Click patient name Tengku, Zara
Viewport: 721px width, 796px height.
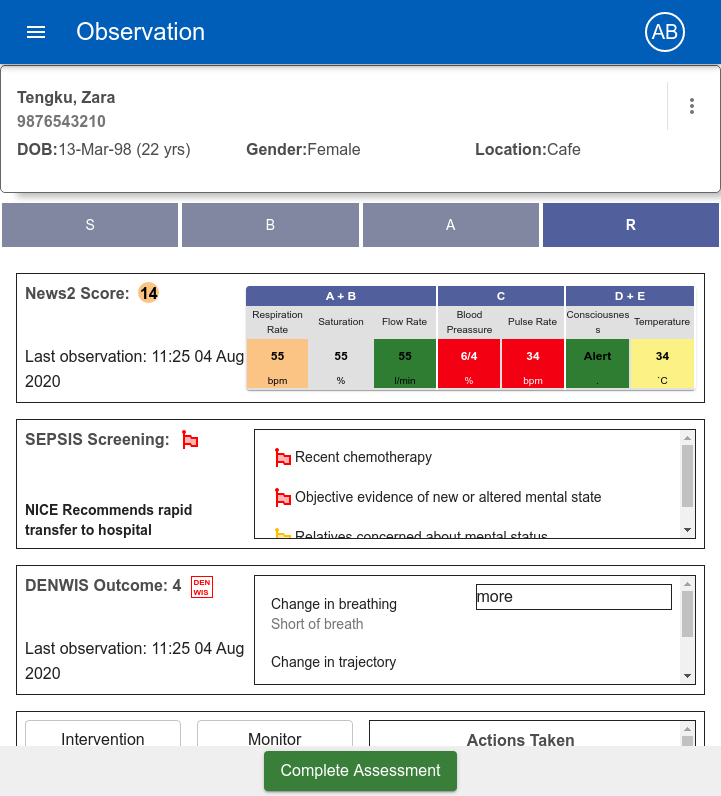click(66, 97)
